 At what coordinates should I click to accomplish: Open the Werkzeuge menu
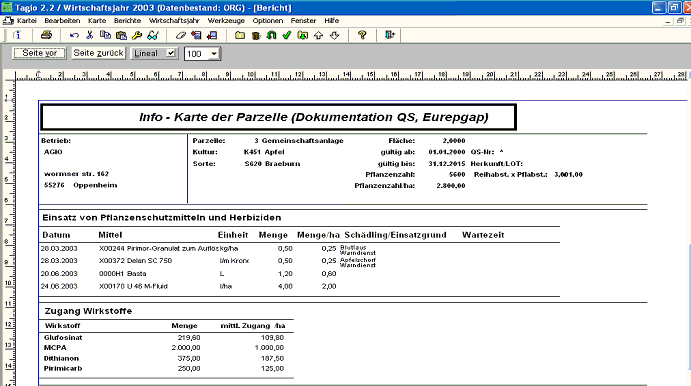click(x=226, y=21)
